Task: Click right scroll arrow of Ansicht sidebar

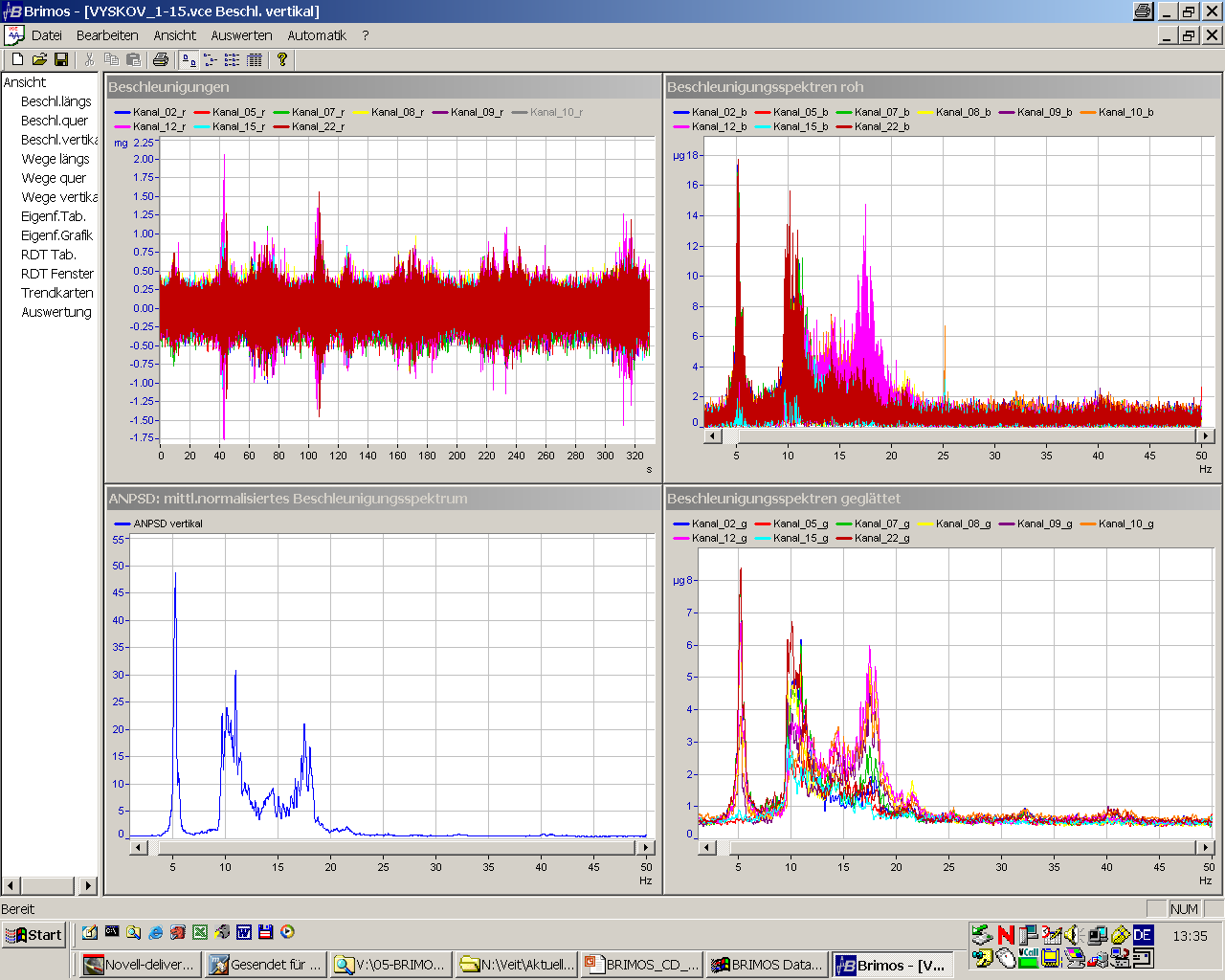Action: pyautogui.click(x=89, y=886)
